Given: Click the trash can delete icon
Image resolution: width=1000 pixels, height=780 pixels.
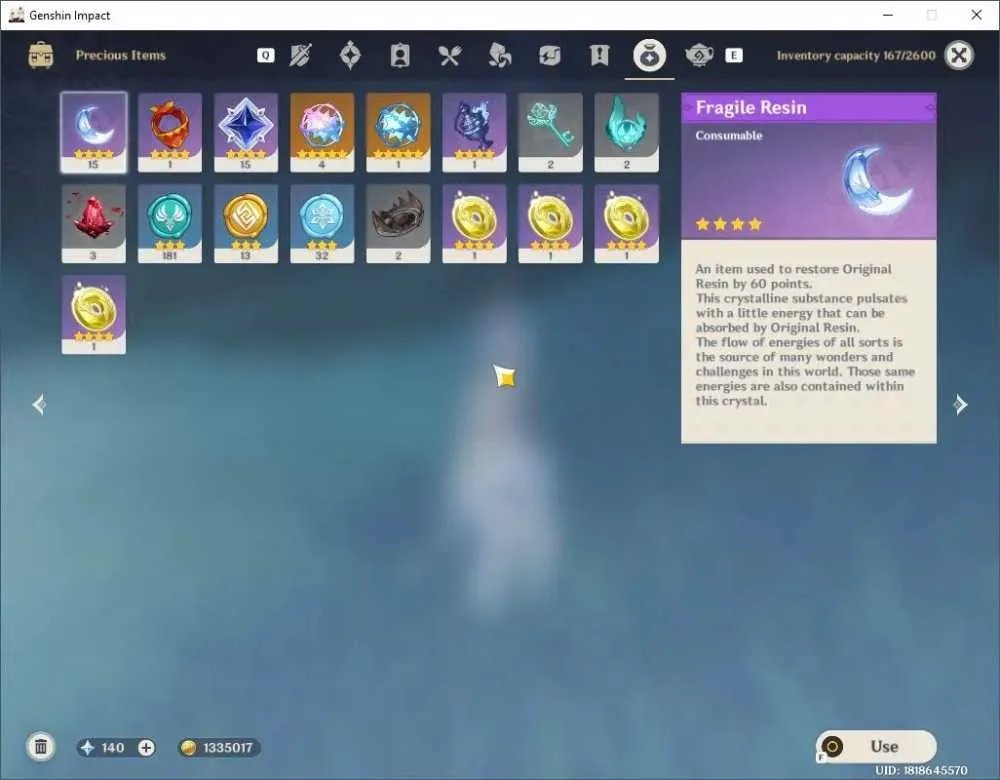Looking at the screenshot, I should pos(41,747).
